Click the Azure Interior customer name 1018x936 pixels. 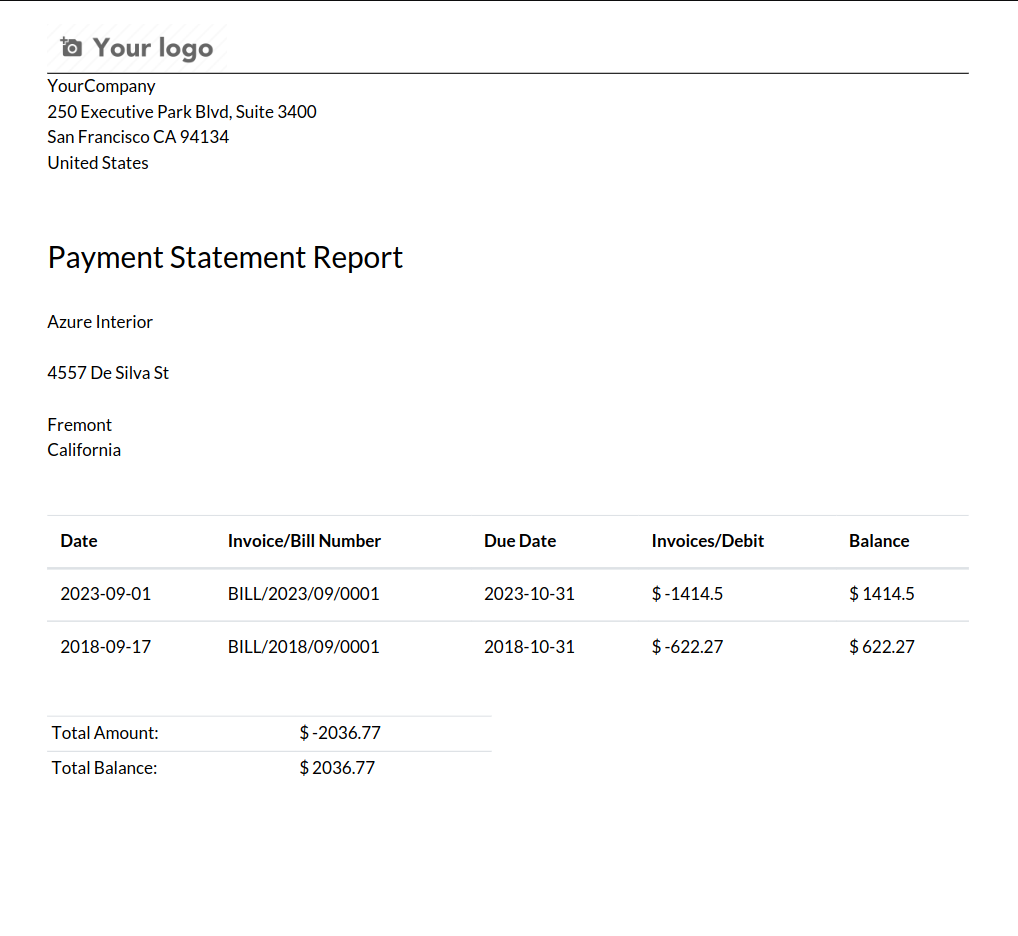pyautogui.click(x=100, y=322)
